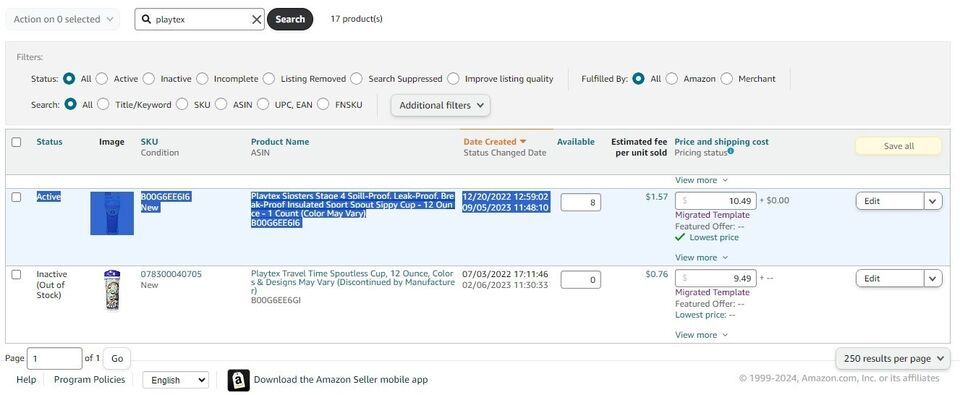This screenshot has width=960, height=395.
Task: Open Edit dropdown arrow for Travel Time row
Action: tap(933, 278)
